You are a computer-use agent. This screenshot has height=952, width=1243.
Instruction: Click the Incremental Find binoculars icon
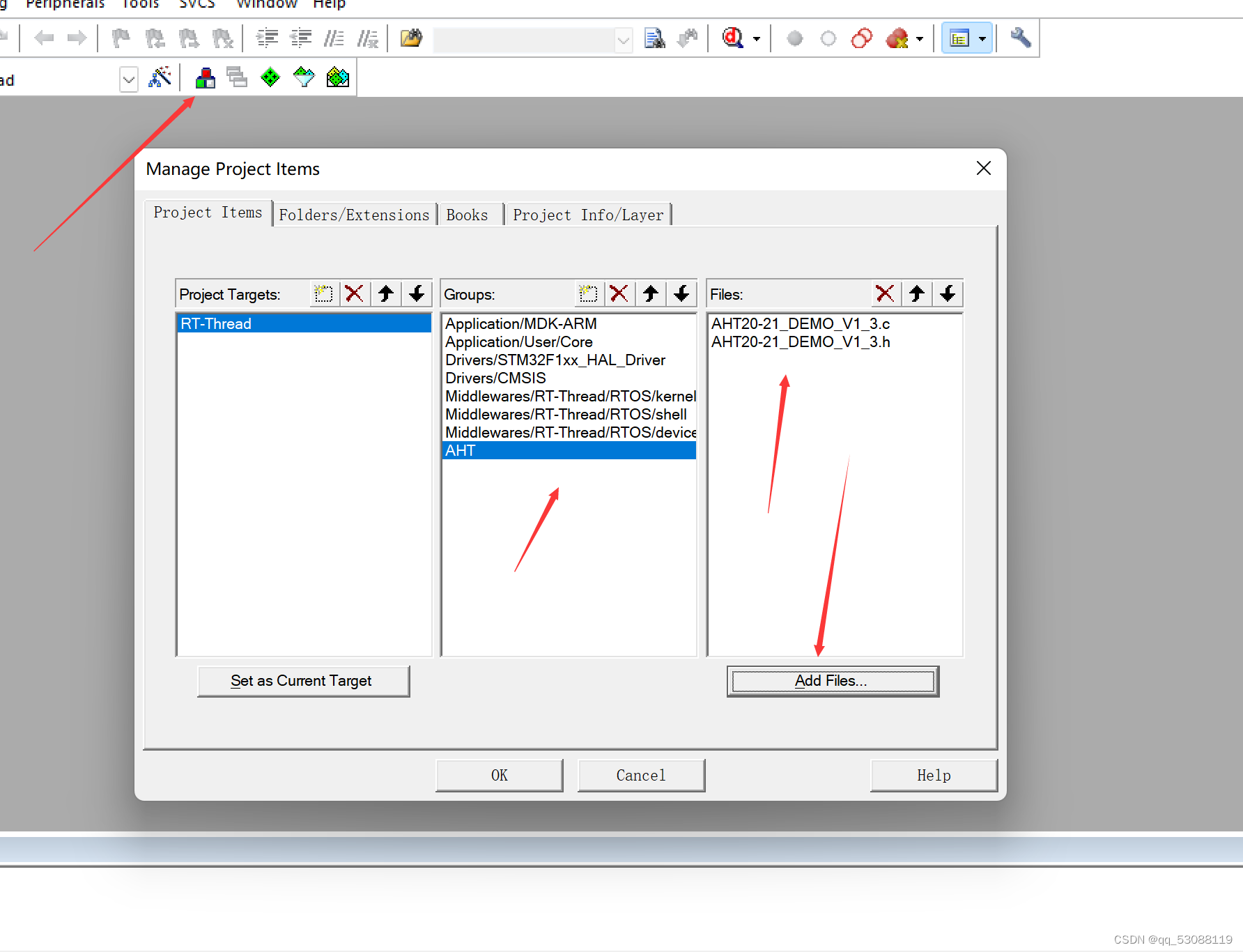point(688,38)
